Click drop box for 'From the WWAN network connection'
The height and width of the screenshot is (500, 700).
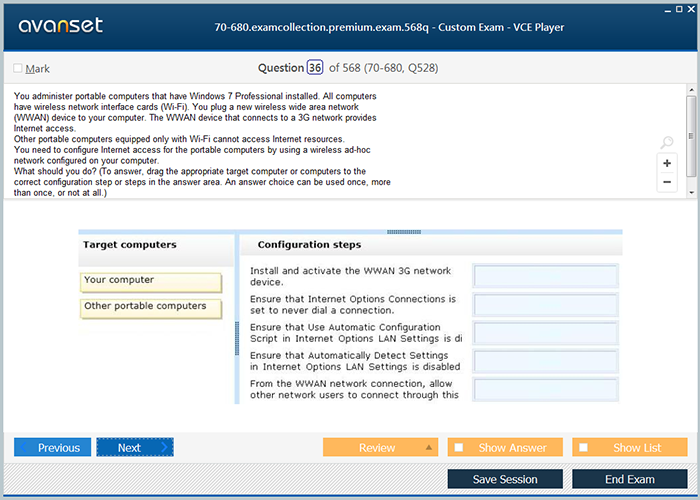[x=546, y=389]
